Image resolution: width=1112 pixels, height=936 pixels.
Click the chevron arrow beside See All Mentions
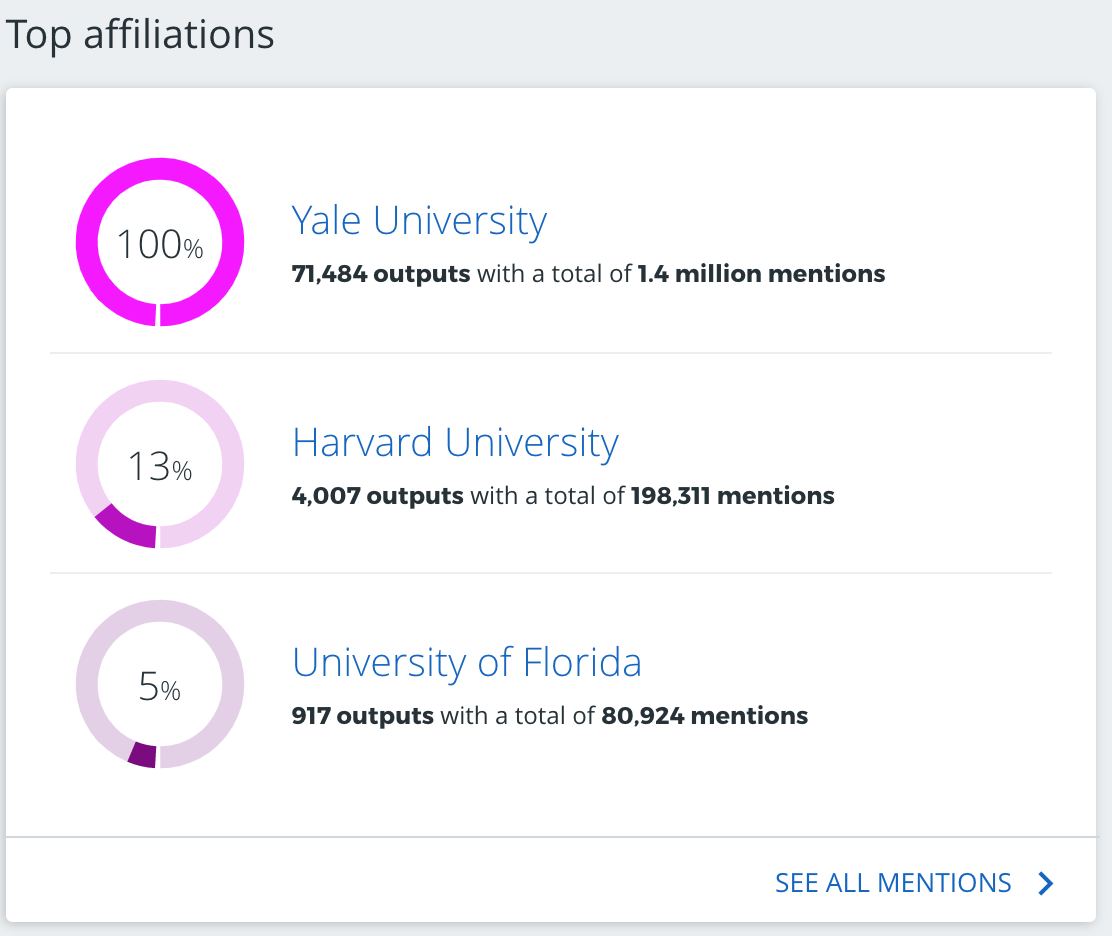[x=1045, y=883]
